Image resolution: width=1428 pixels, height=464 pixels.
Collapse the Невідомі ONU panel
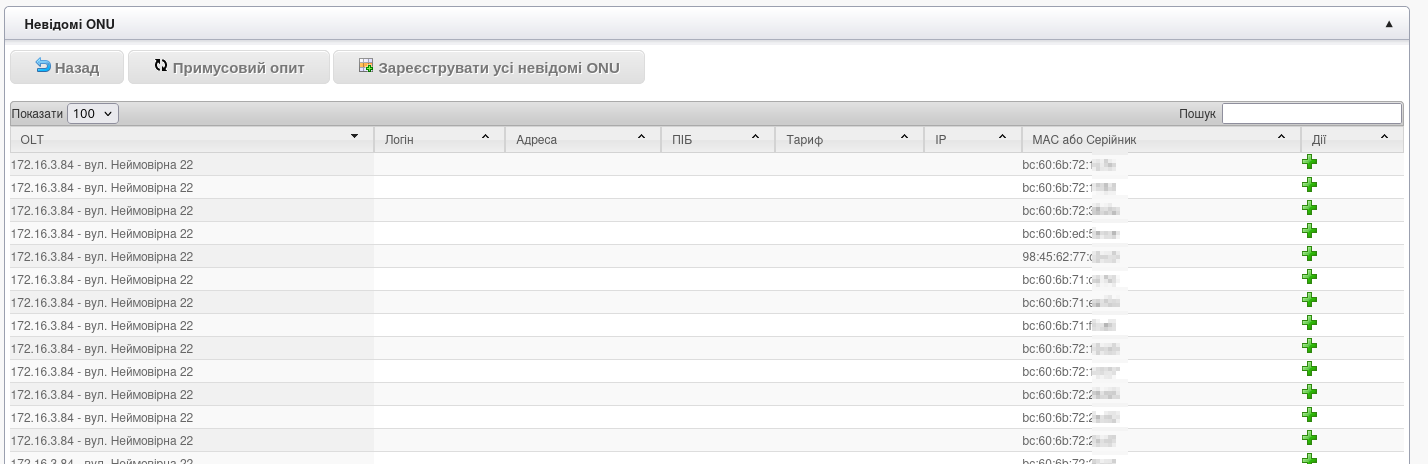1388,23
